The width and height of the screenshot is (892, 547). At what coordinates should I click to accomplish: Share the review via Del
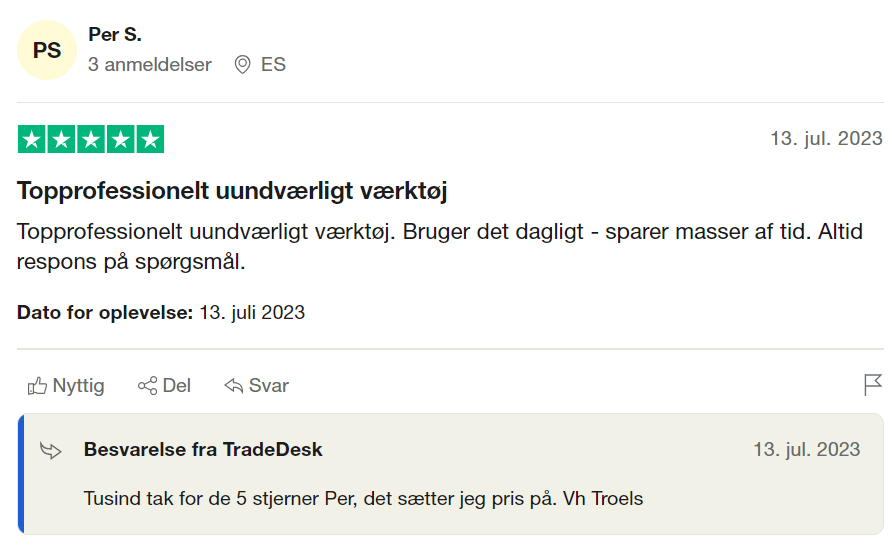tap(164, 386)
